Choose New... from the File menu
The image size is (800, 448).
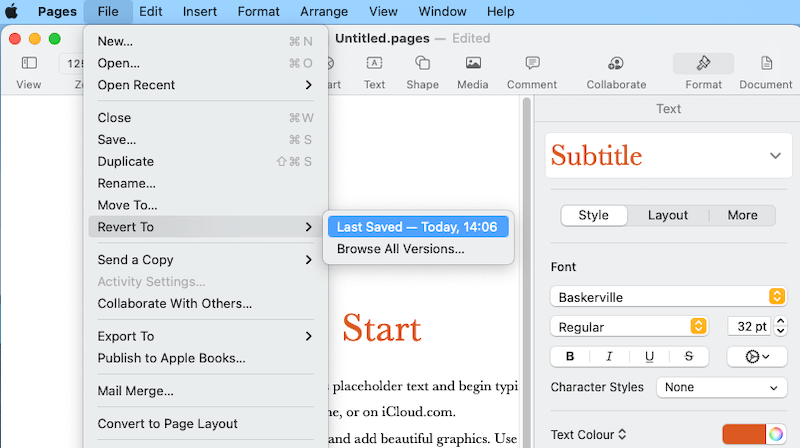point(206,41)
